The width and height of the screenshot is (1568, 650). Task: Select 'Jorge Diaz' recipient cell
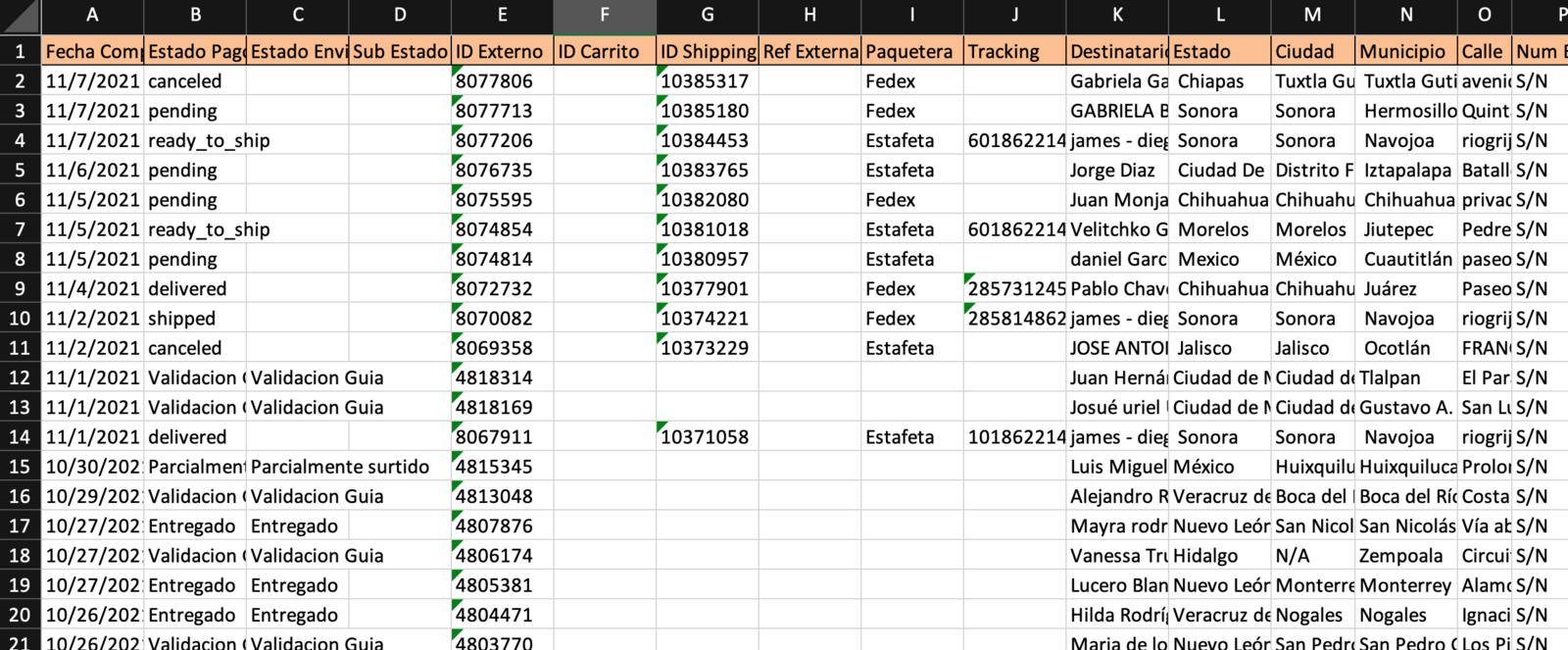coord(1117,171)
